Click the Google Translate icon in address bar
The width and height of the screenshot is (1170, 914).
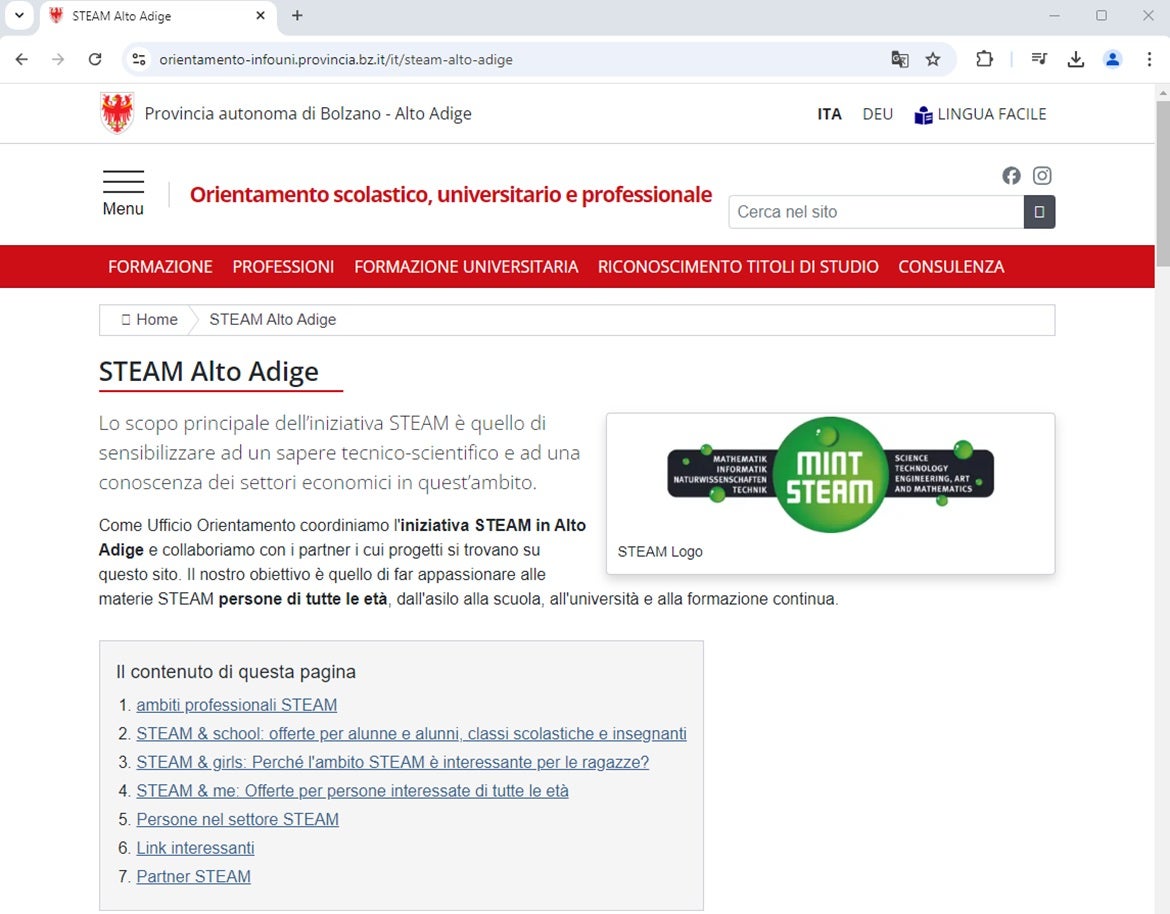pos(899,59)
